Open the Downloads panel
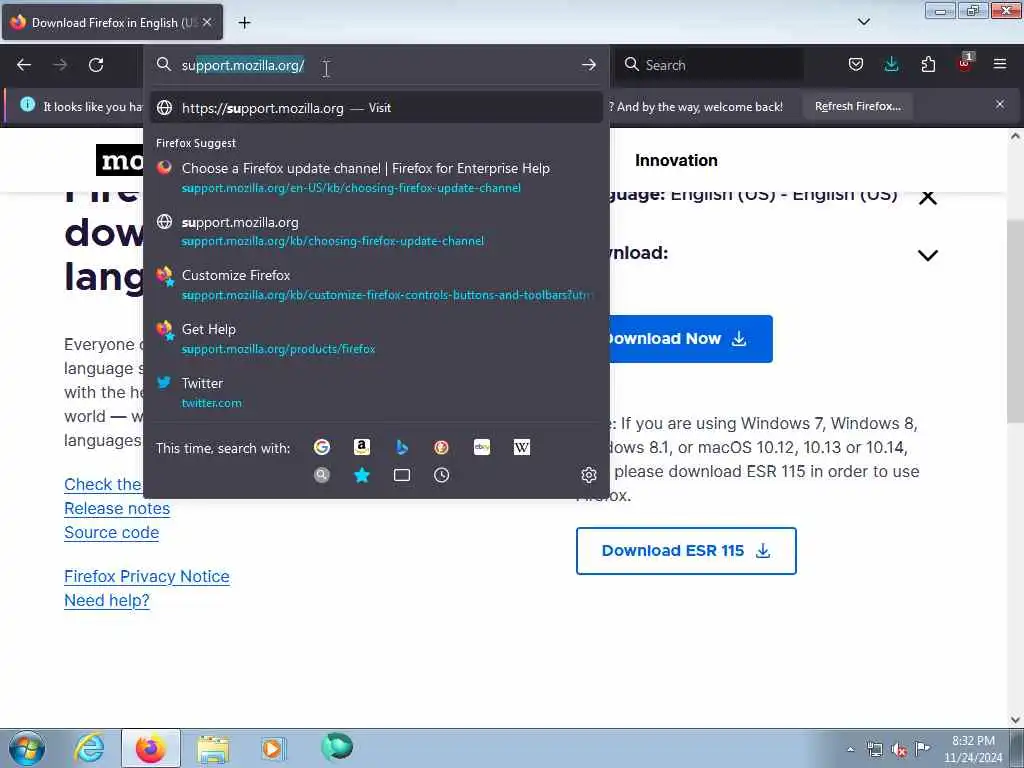 [891, 64]
